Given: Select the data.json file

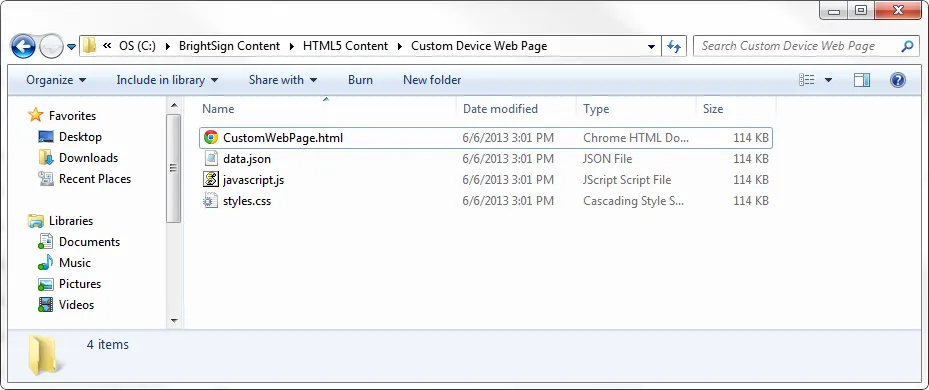Looking at the screenshot, I should pyautogui.click(x=246, y=159).
